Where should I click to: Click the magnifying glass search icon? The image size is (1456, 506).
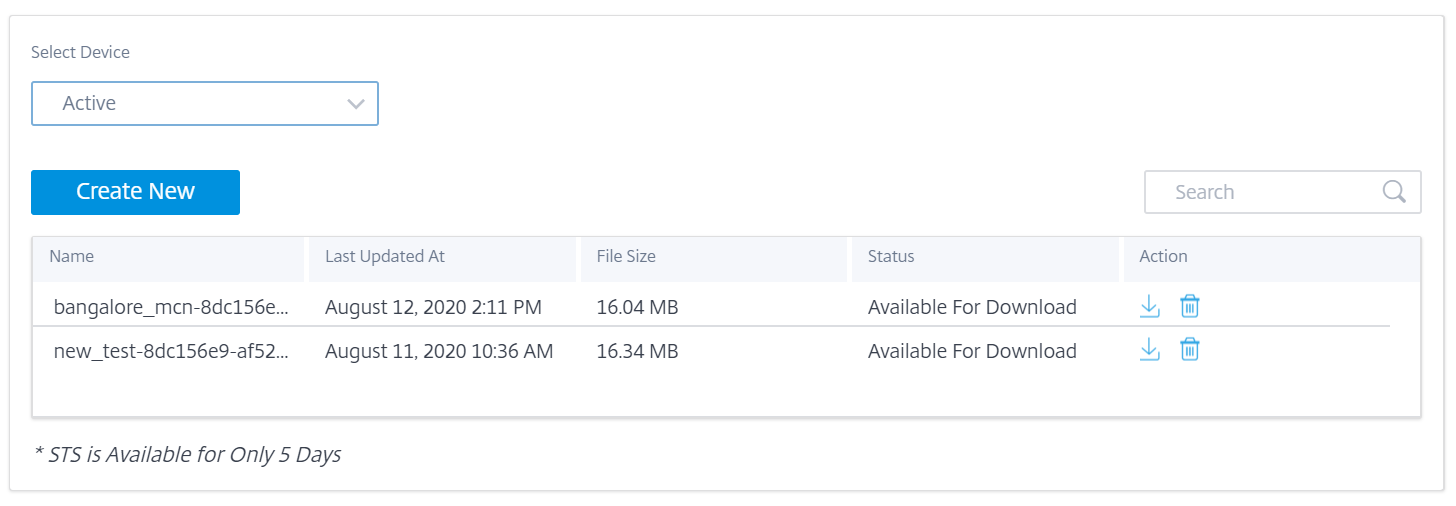[1394, 192]
